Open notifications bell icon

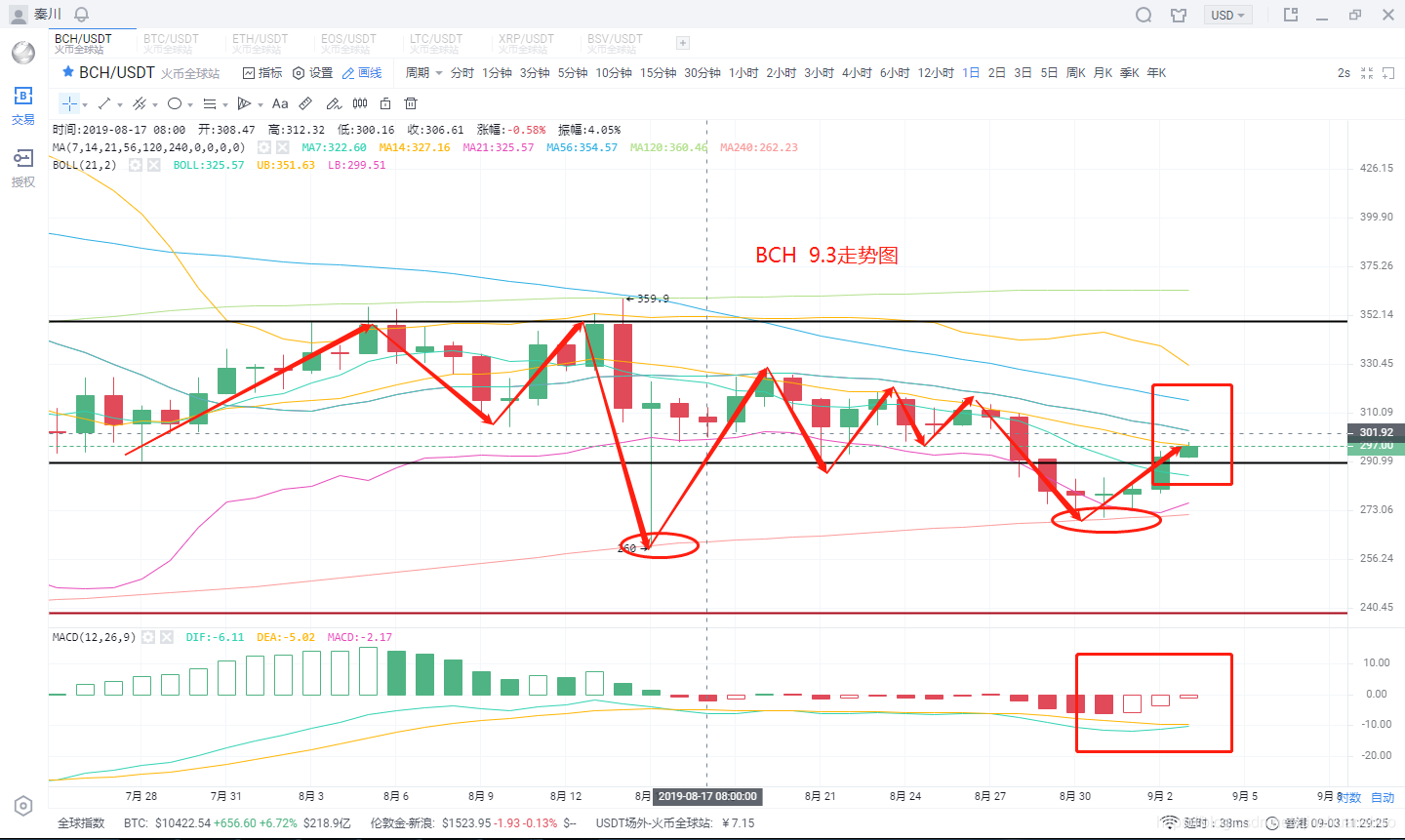point(82,15)
